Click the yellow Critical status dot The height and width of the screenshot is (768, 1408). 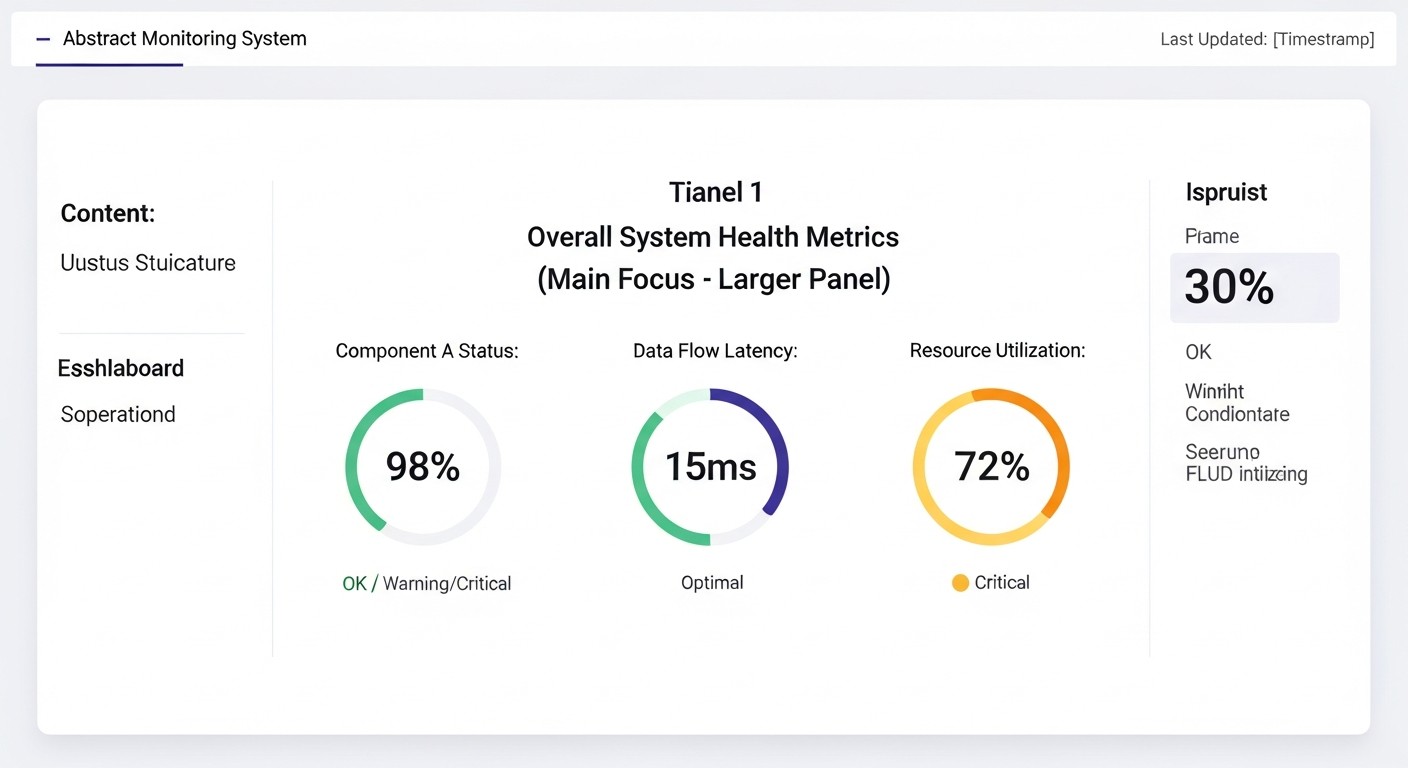click(x=960, y=583)
